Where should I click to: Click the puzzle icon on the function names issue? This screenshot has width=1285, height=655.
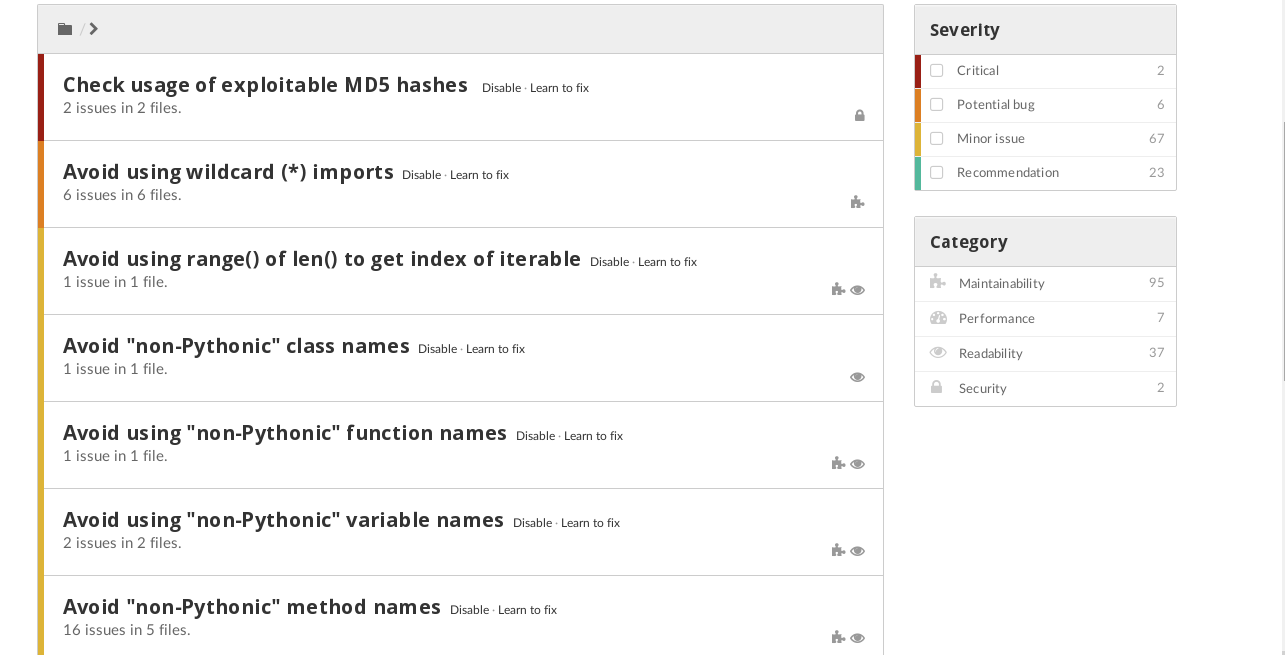coord(838,463)
